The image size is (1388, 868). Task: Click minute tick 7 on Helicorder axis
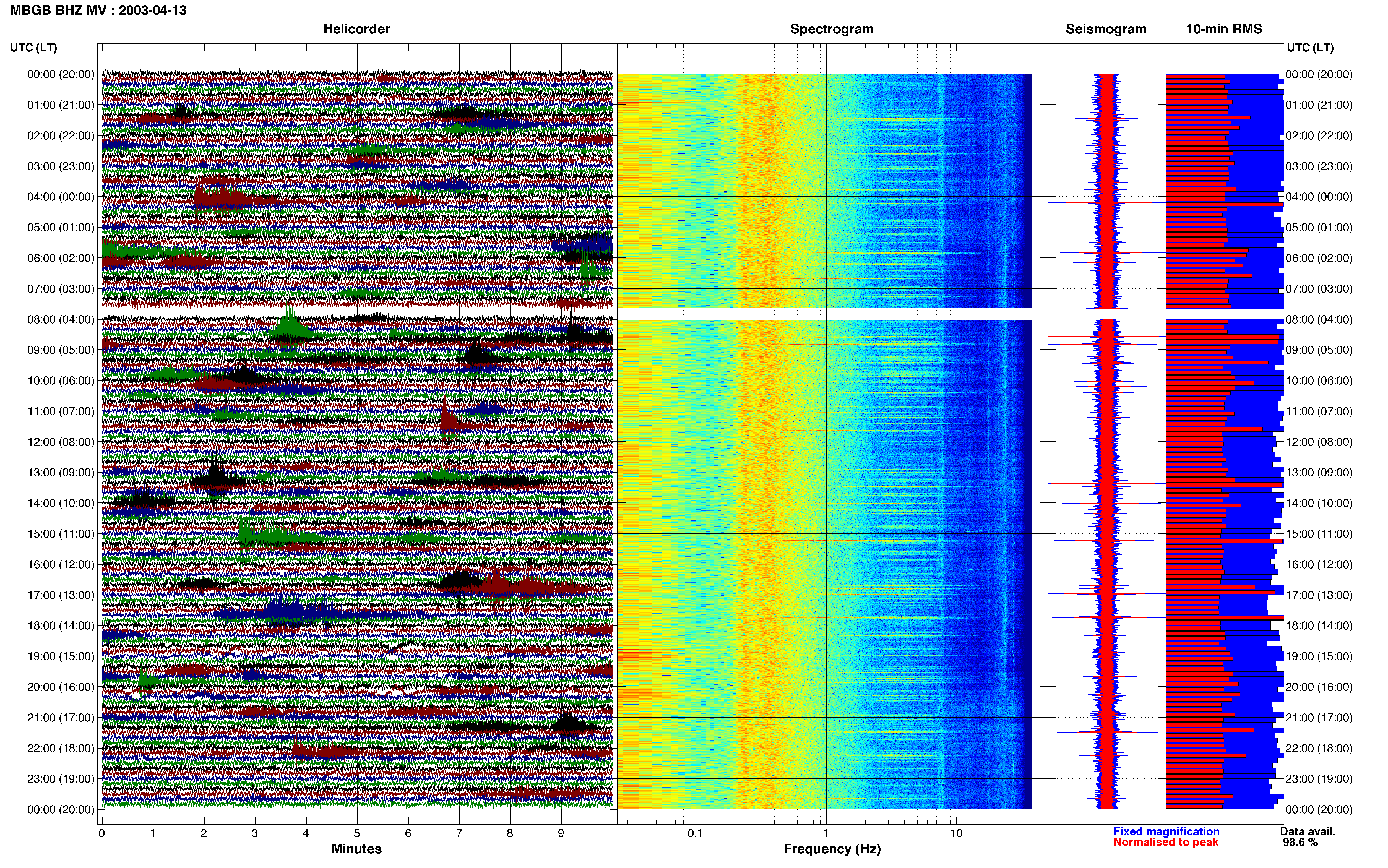point(459,833)
